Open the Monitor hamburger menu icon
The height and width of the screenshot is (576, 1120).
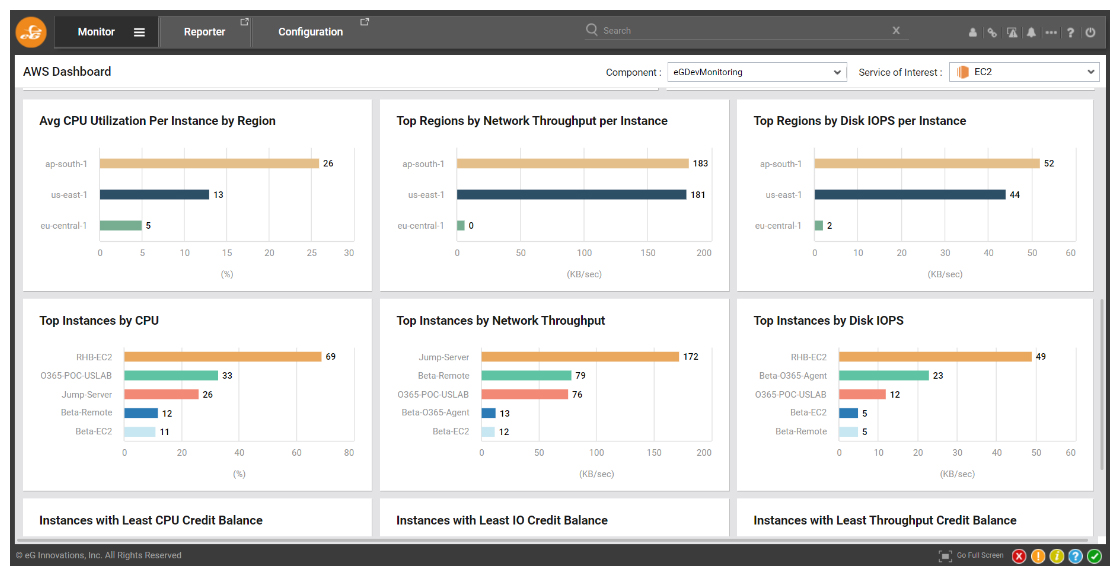pos(139,32)
